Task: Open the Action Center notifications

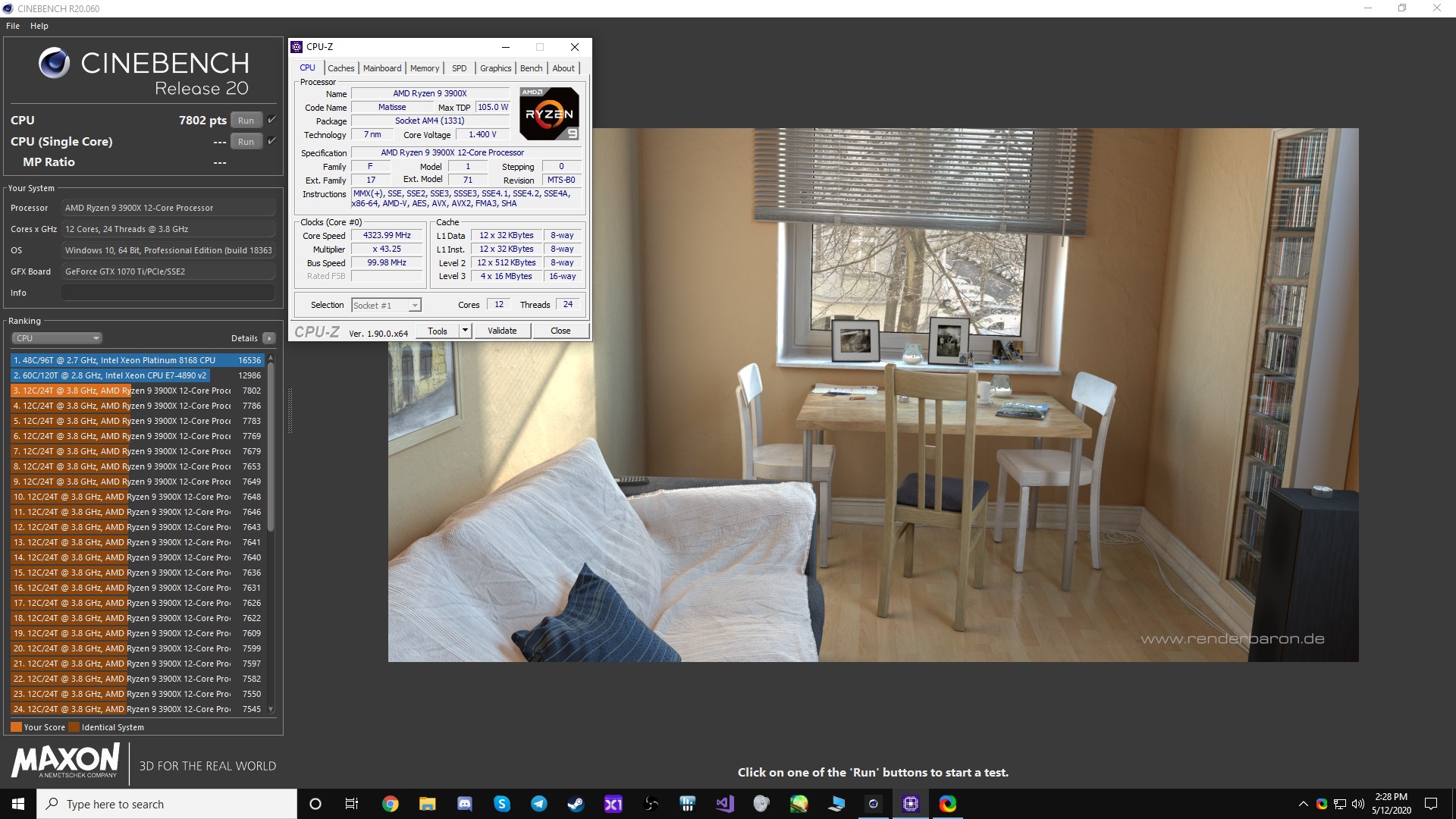Action: click(1431, 804)
